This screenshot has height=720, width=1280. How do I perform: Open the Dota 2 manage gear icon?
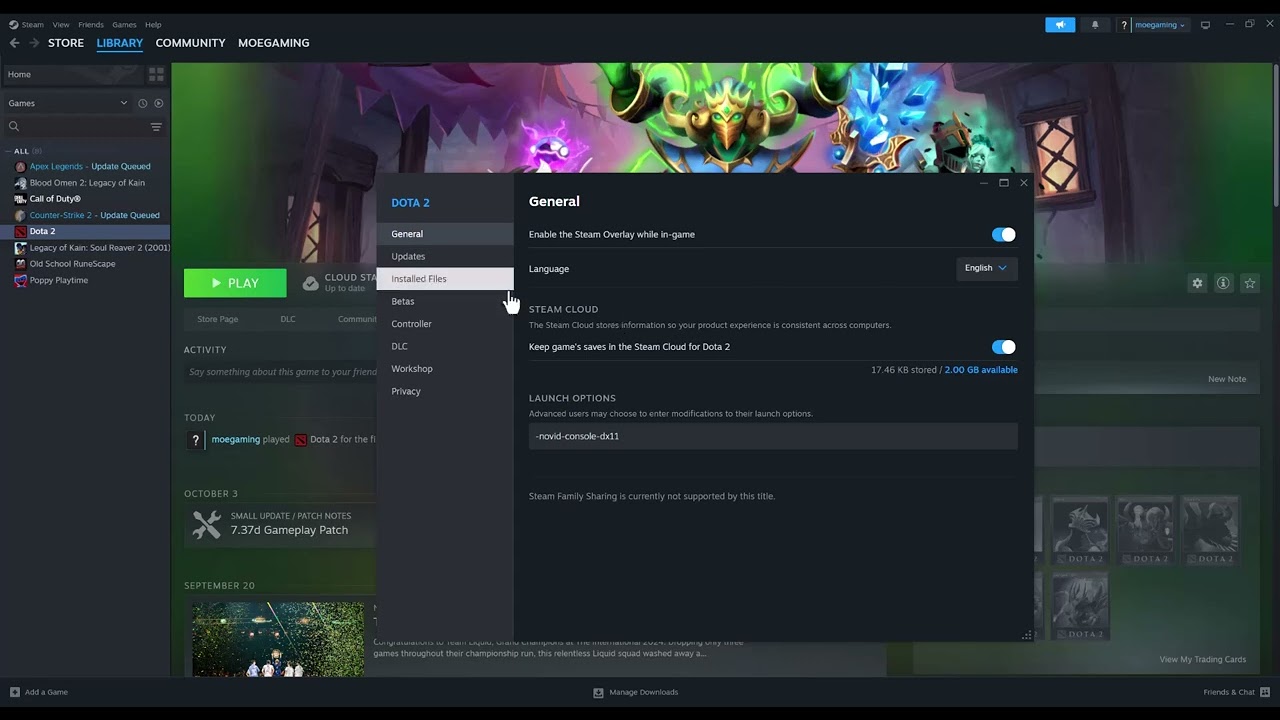1197,283
